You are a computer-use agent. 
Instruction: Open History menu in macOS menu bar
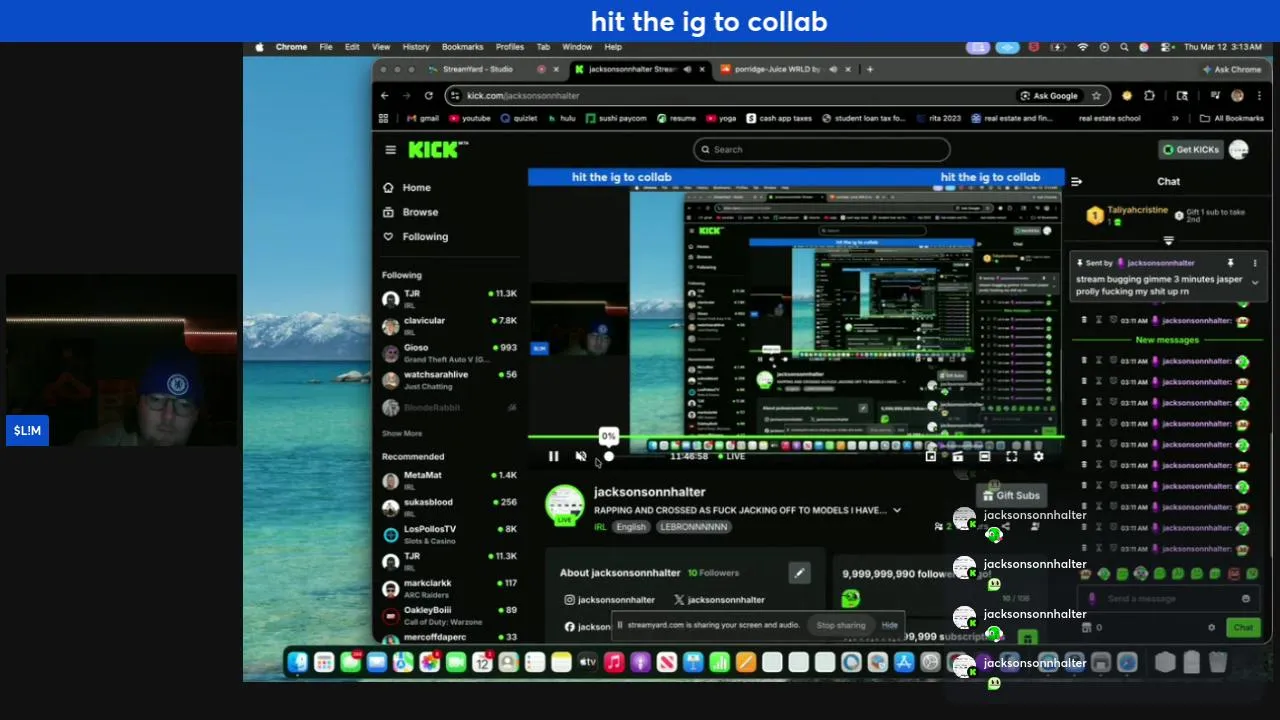pos(416,47)
